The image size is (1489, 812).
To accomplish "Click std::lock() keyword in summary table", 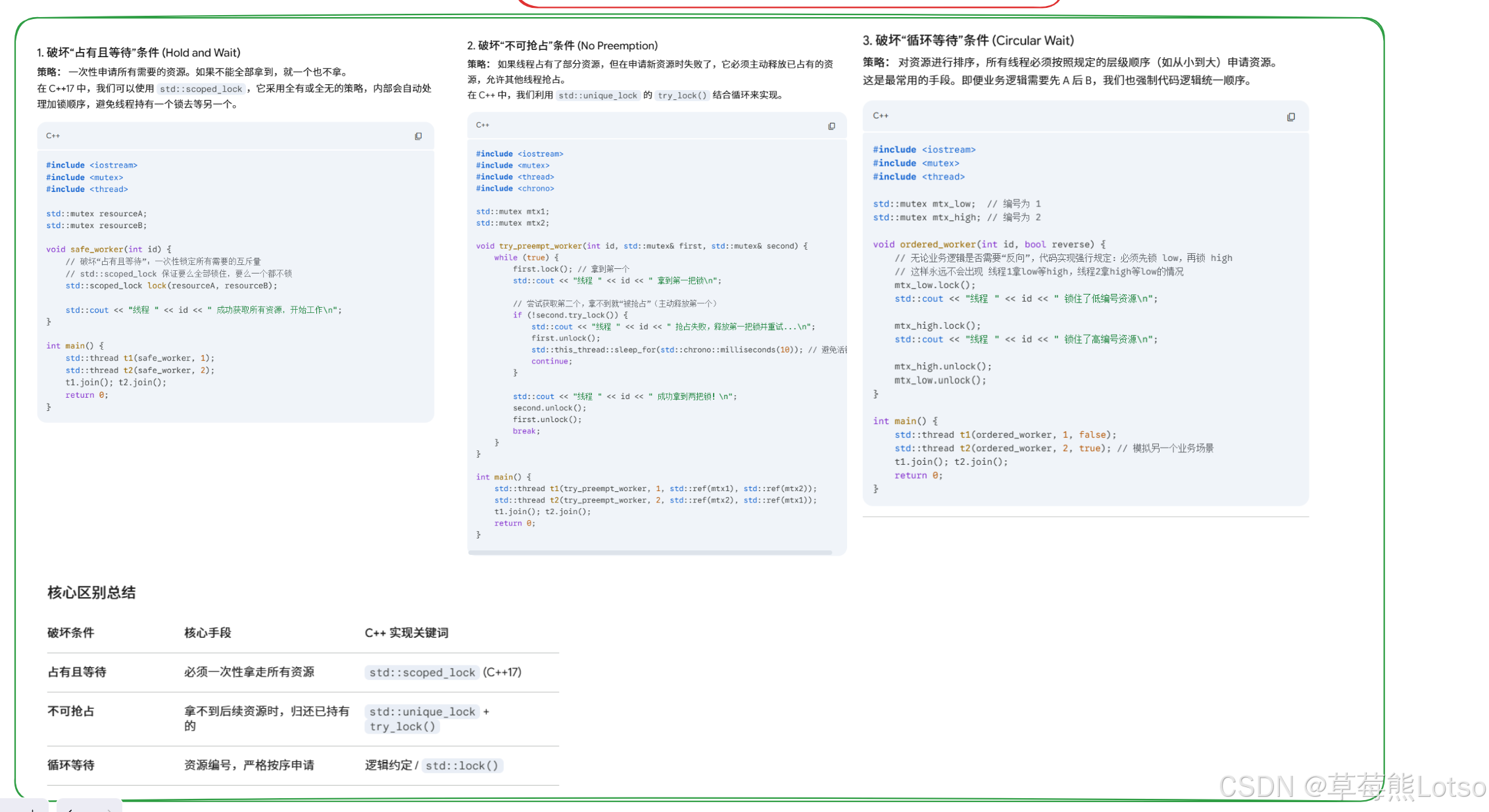I will [462, 765].
